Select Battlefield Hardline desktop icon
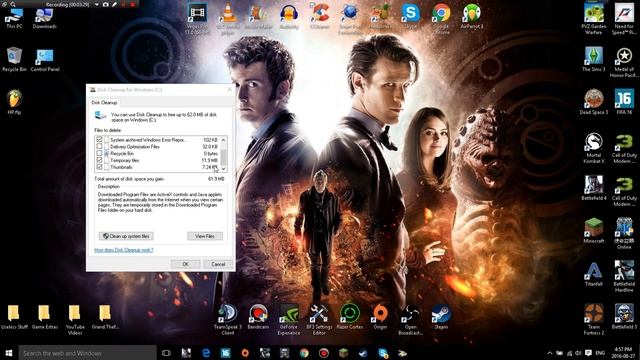Screen dimensions: 640x360 click(x=624, y=277)
